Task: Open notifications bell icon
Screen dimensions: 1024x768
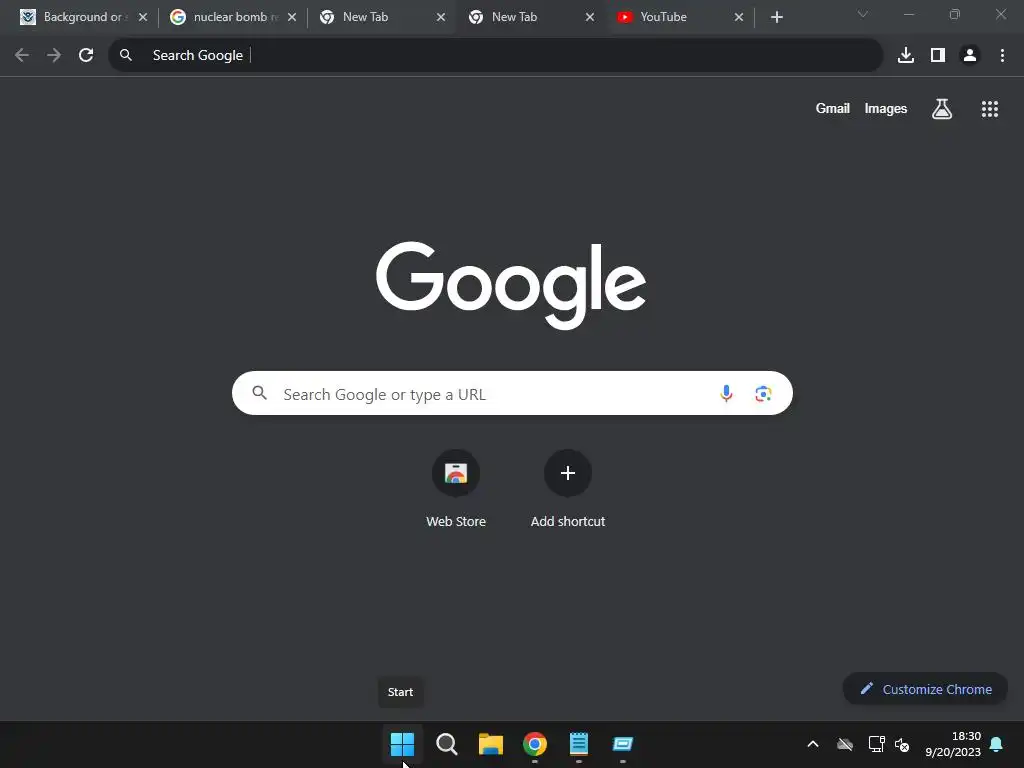Action: tap(997, 744)
